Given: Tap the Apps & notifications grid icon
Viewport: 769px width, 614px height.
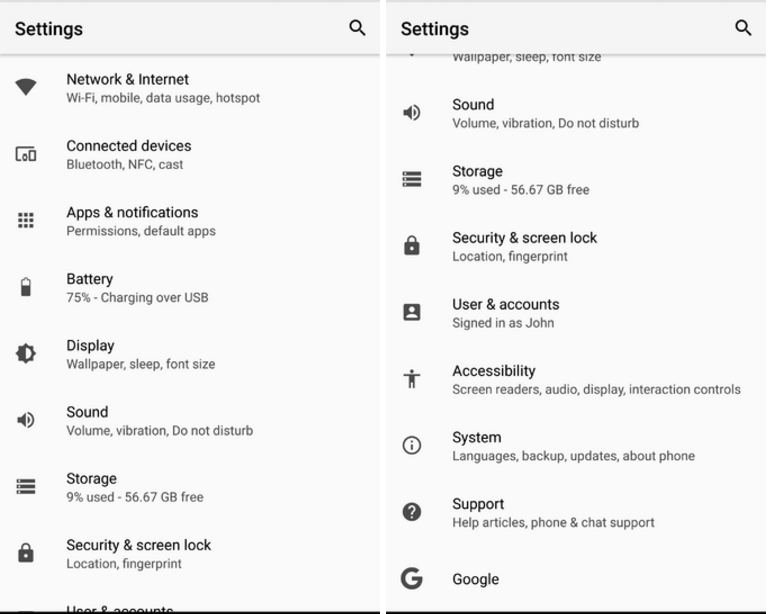Looking at the screenshot, I should pos(26,221).
